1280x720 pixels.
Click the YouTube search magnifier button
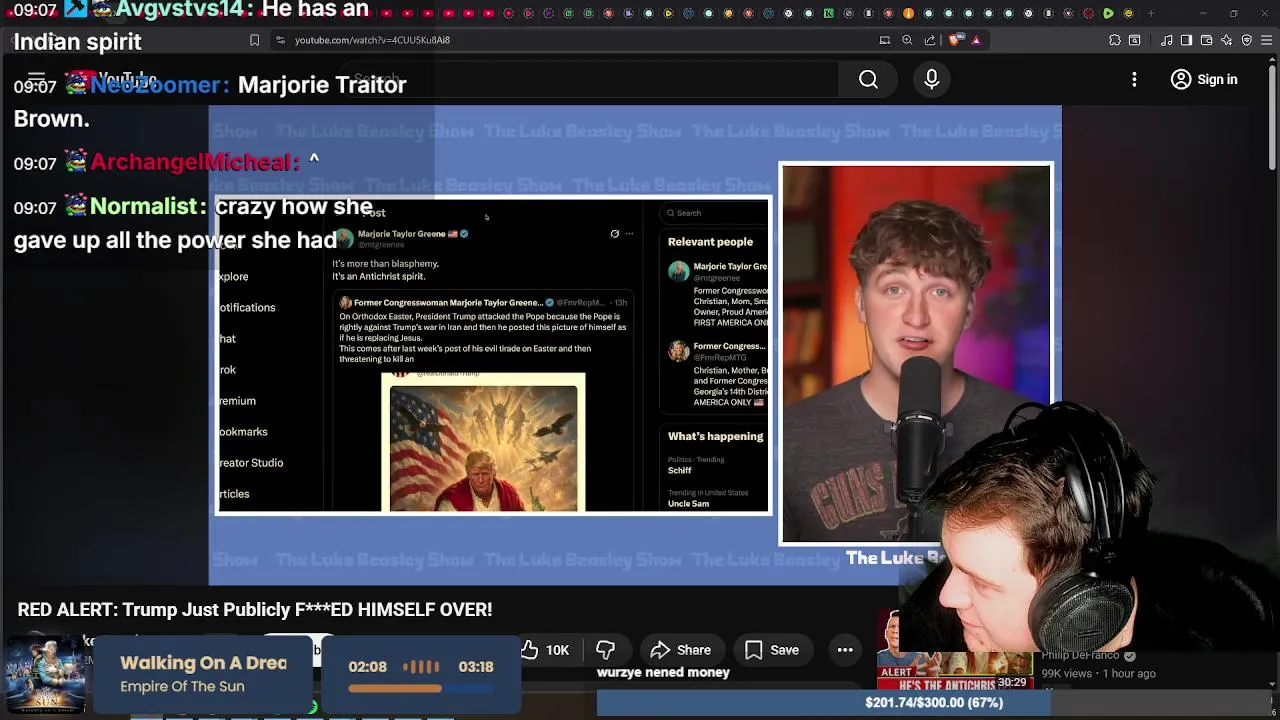(x=868, y=79)
